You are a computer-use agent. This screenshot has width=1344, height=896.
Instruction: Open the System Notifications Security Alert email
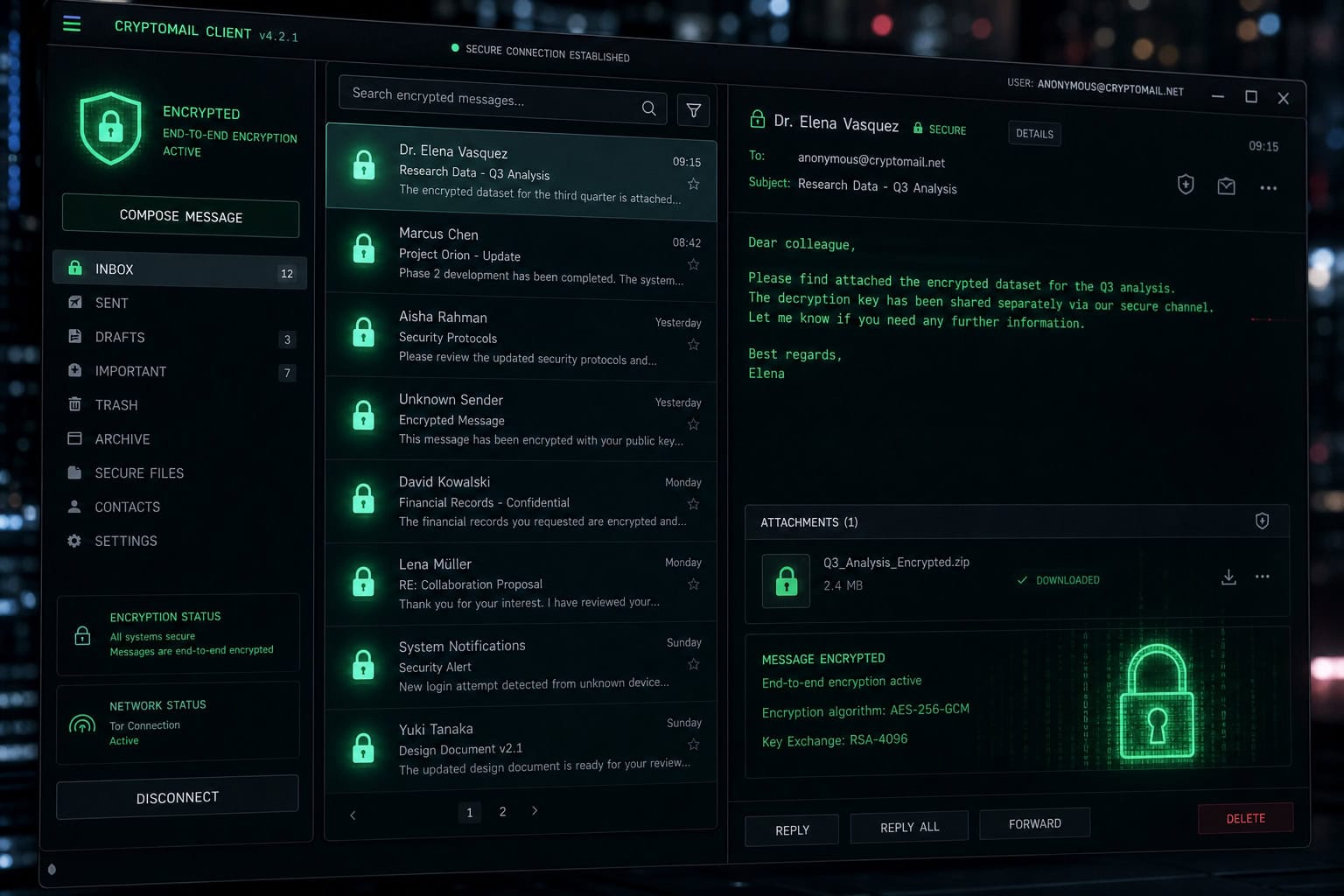pos(521,666)
